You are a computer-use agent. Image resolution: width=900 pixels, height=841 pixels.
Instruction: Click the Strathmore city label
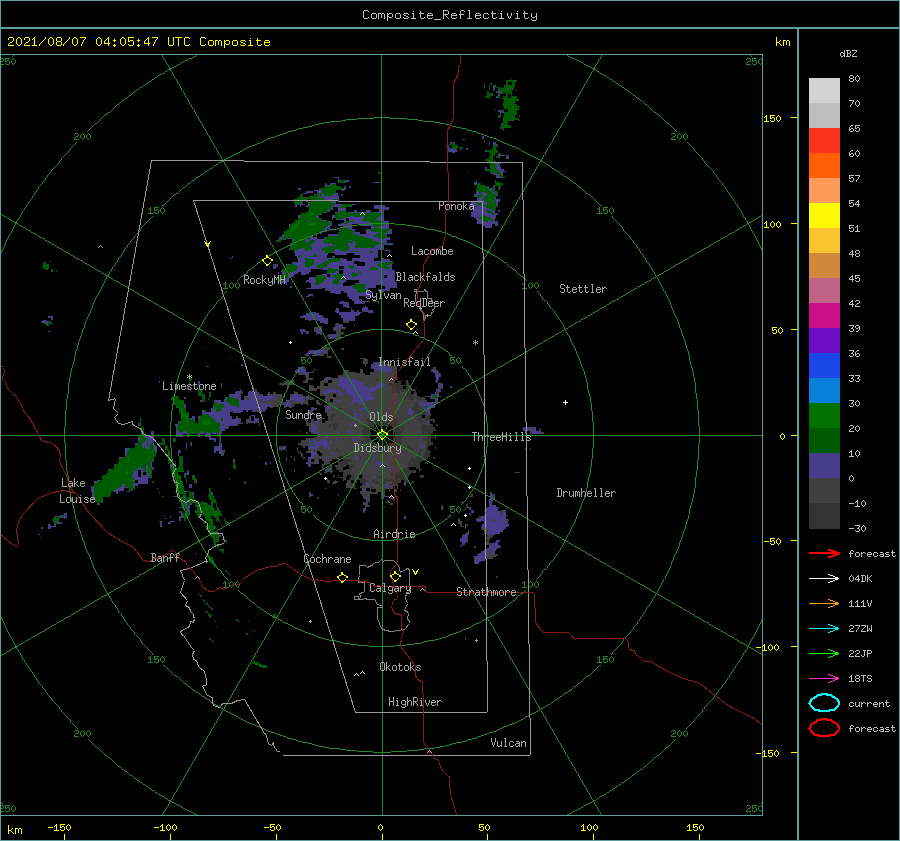point(486,592)
